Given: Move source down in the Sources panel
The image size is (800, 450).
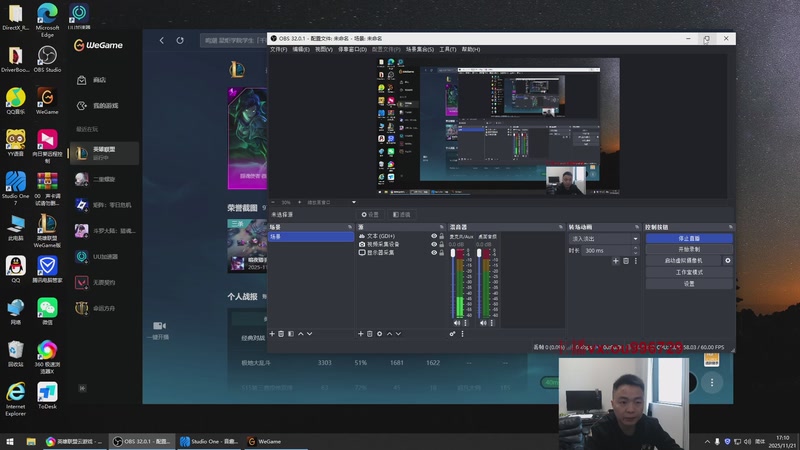Looking at the screenshot, I should [x=398, y=334].
